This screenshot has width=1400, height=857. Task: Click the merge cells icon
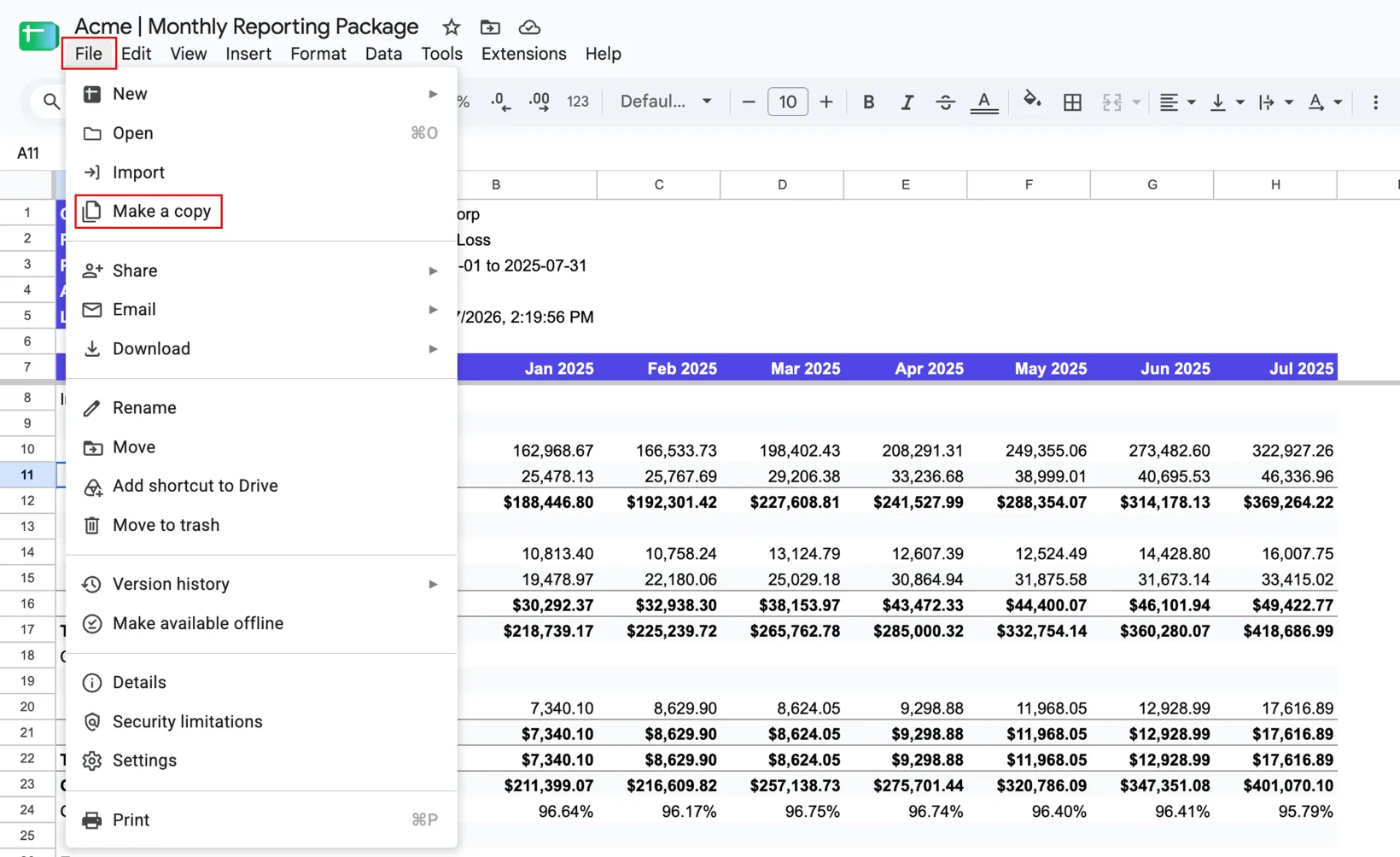pyautogui.click(x=1111, y=102)
